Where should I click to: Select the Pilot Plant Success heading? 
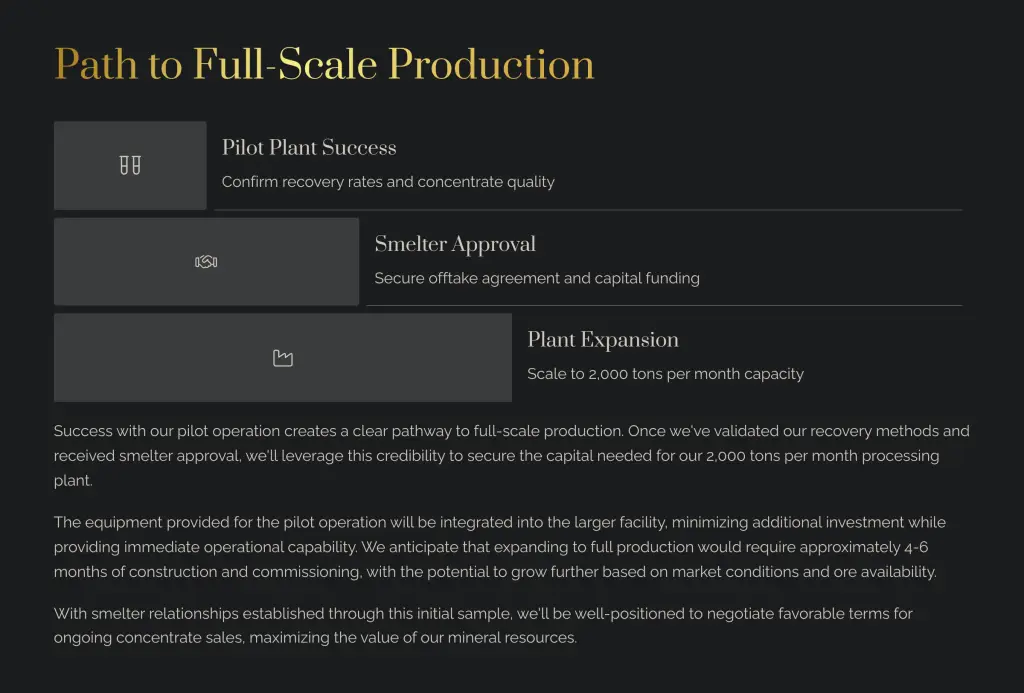tap(309, 148)
